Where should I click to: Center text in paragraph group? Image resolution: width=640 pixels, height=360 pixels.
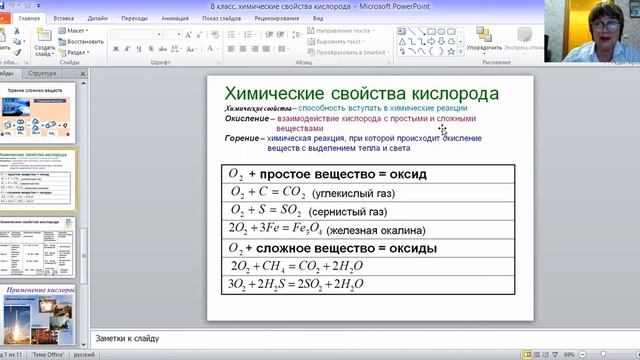coord(243,49)
